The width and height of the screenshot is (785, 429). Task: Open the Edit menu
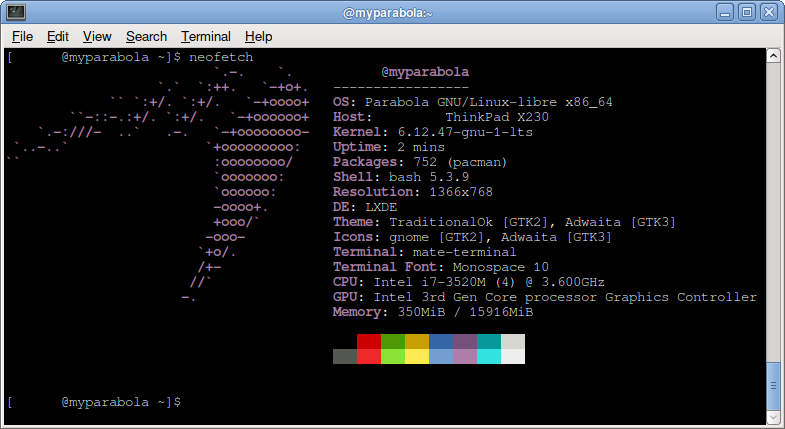point(58,37)
